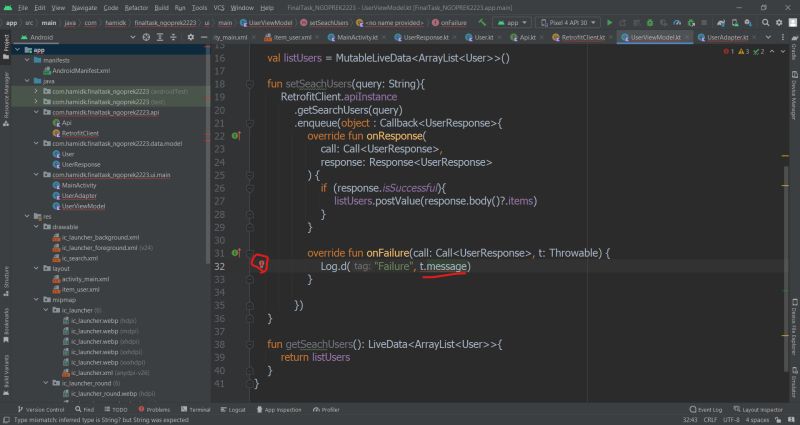This screenshot has height=425, width=800.
Task: Open editor tabs more options menu
Action: tap(783, 37)
